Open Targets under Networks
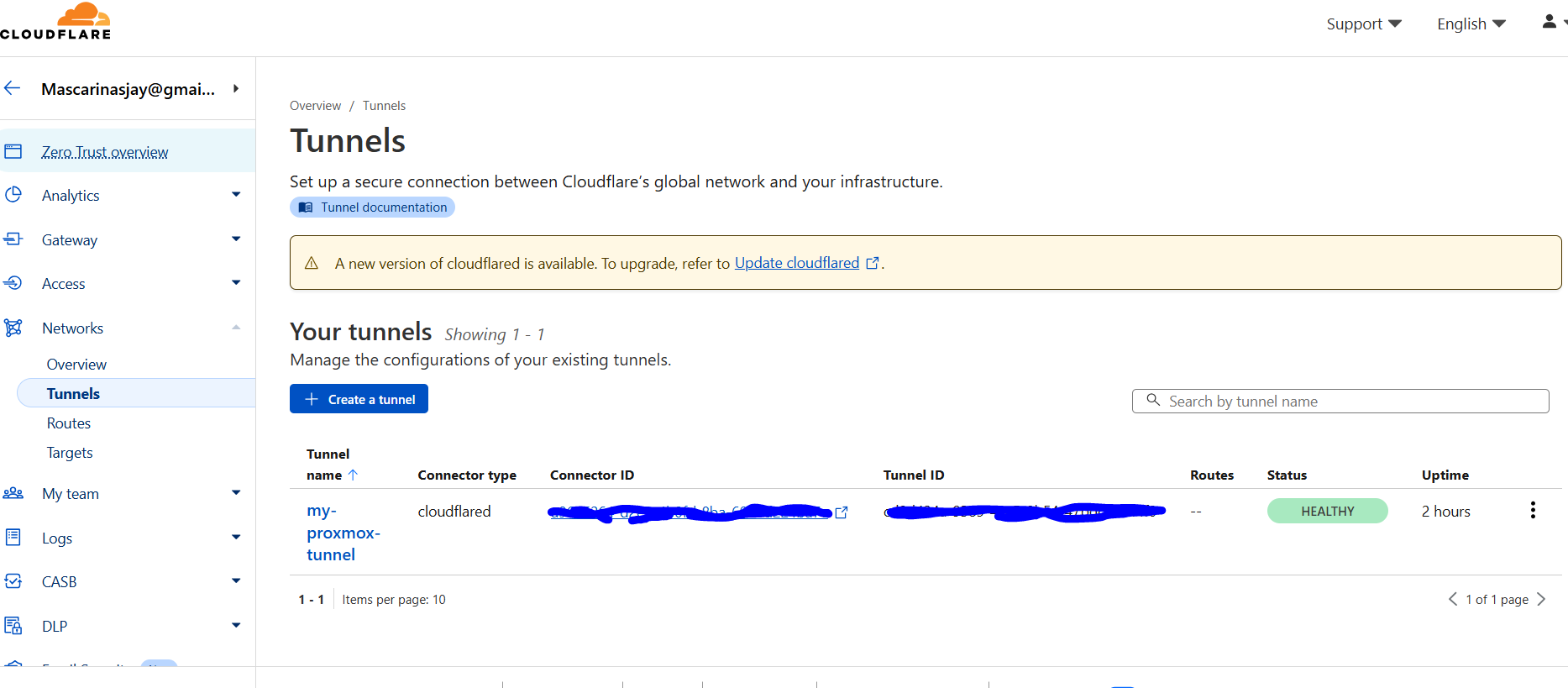The height and width of the screenshot is (688, 1568). 70,453
